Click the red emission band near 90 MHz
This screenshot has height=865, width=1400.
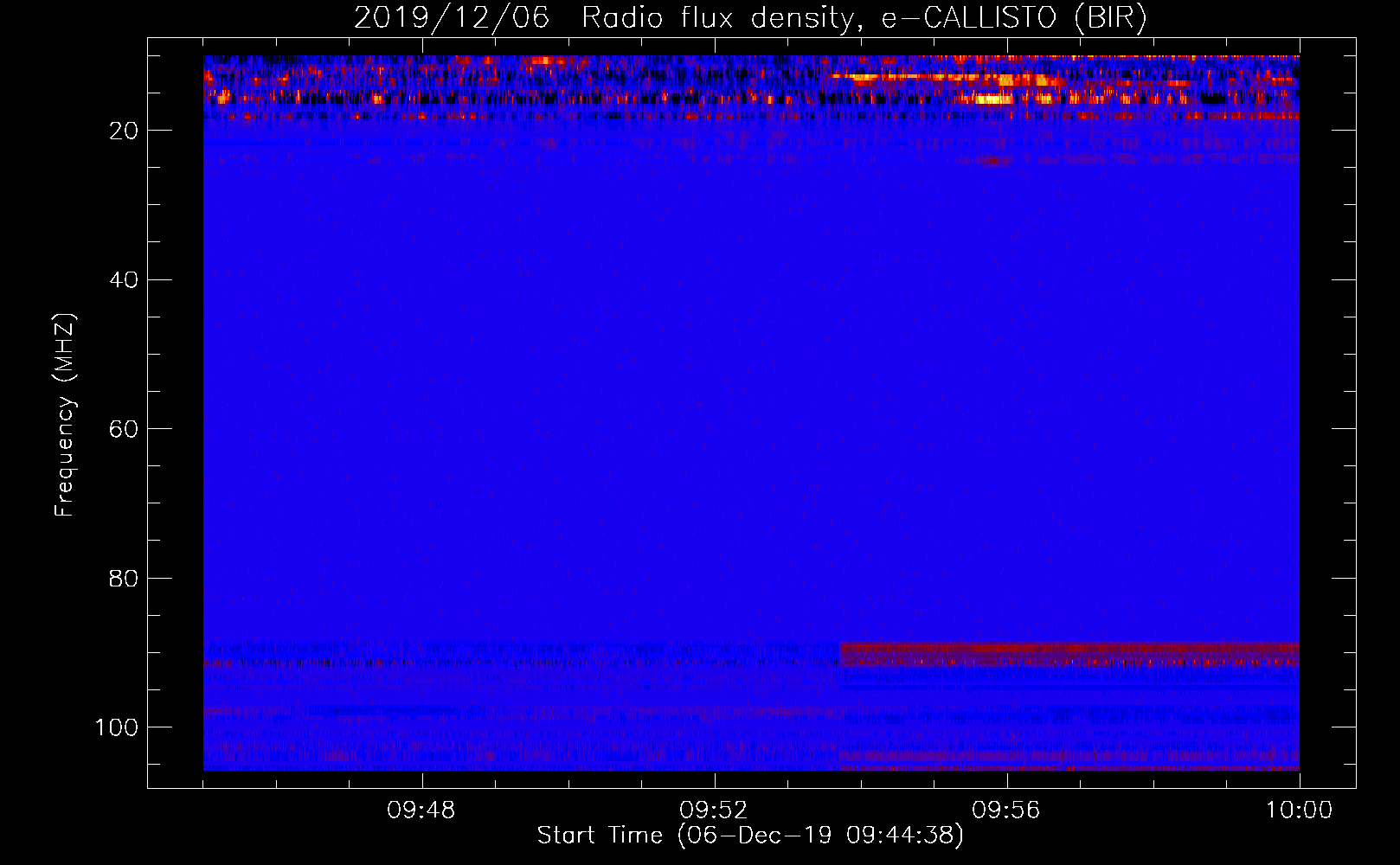[1069, 654]
